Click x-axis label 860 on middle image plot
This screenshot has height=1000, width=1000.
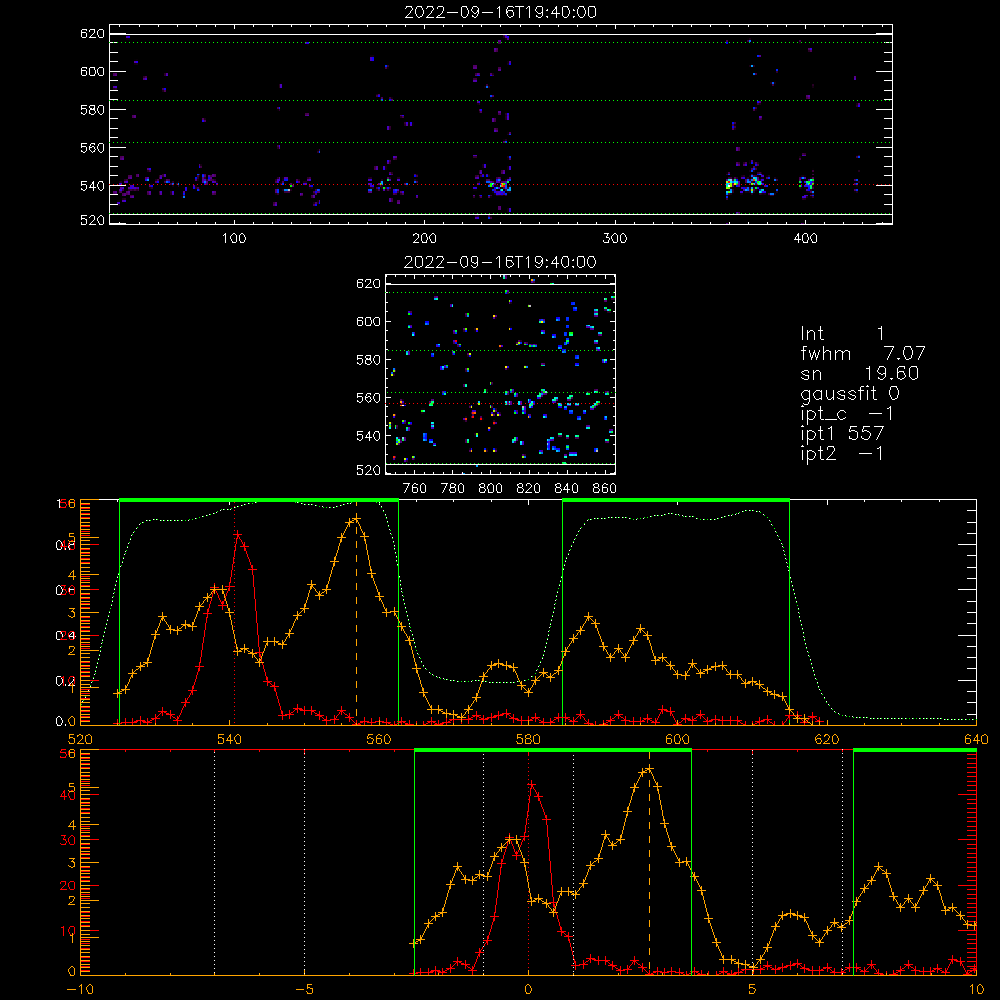pyautogui.click(x=605, y=489)
